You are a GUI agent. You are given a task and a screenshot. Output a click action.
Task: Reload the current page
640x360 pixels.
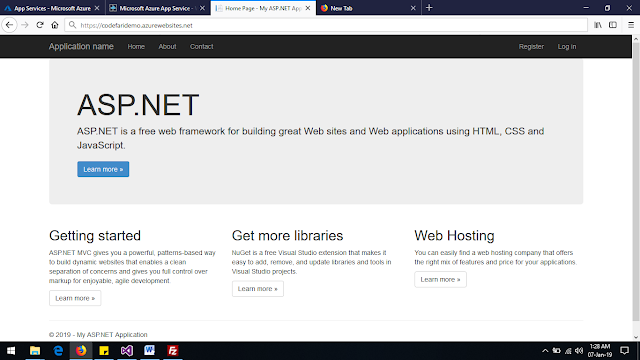40,25
